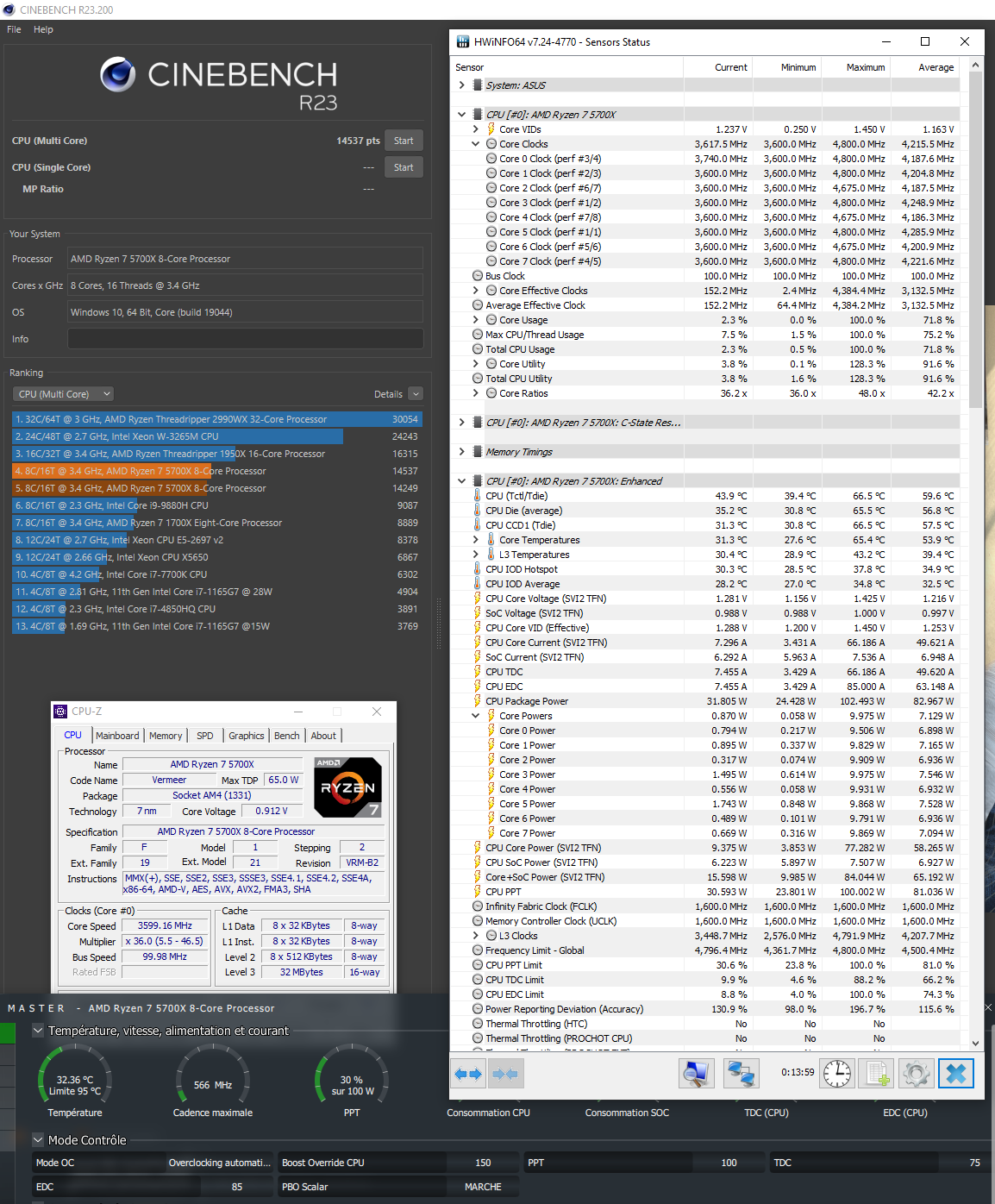The width and height of the screenshot is (995, 1204).
Task: Click the Cinebench R23 logo sphere
Action: click(x=117, y=75)
